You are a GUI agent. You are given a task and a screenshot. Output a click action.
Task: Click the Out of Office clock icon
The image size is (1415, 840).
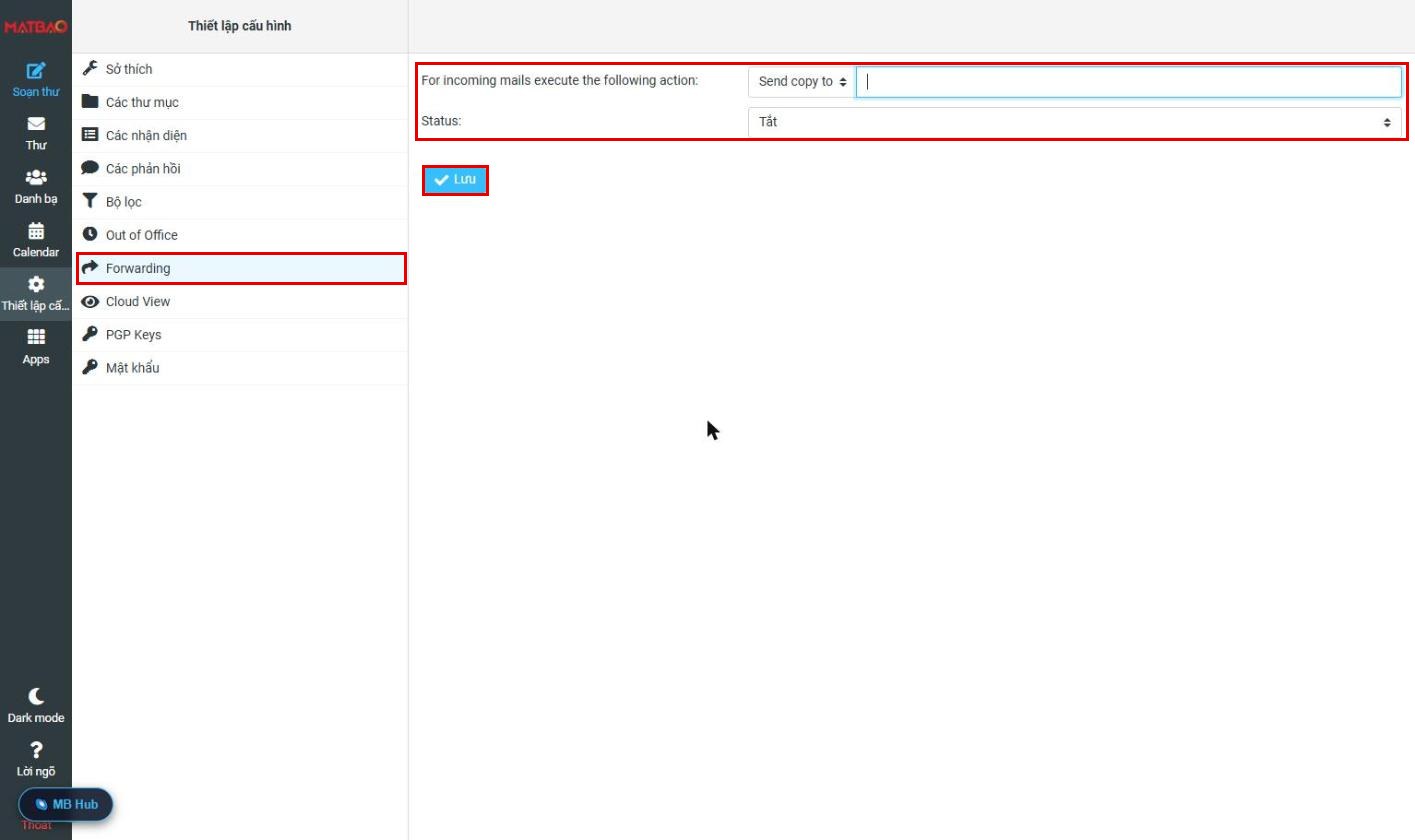(90, 234)
